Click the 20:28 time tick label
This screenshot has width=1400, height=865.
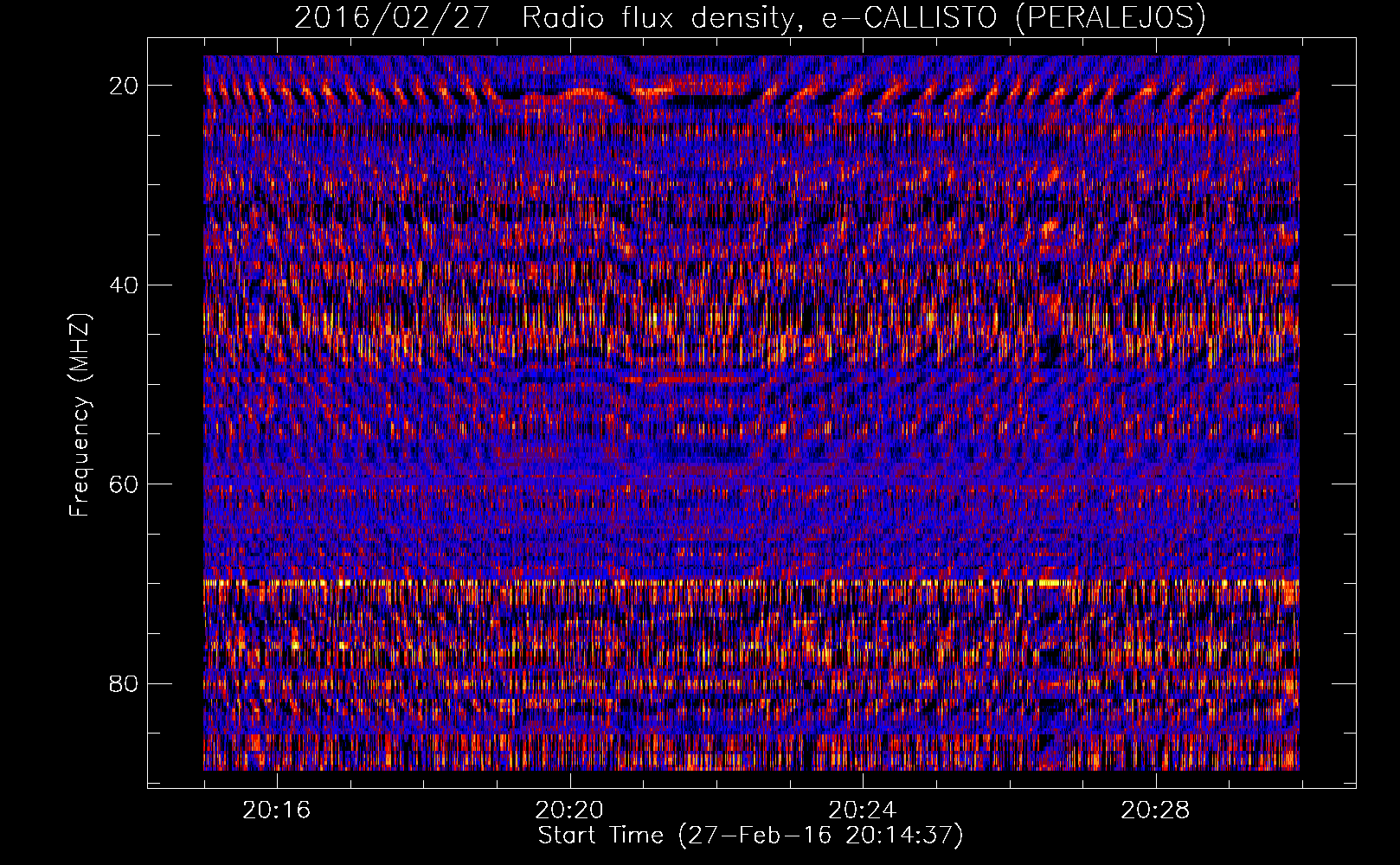pyautogui.click(x=1156, y=811)
